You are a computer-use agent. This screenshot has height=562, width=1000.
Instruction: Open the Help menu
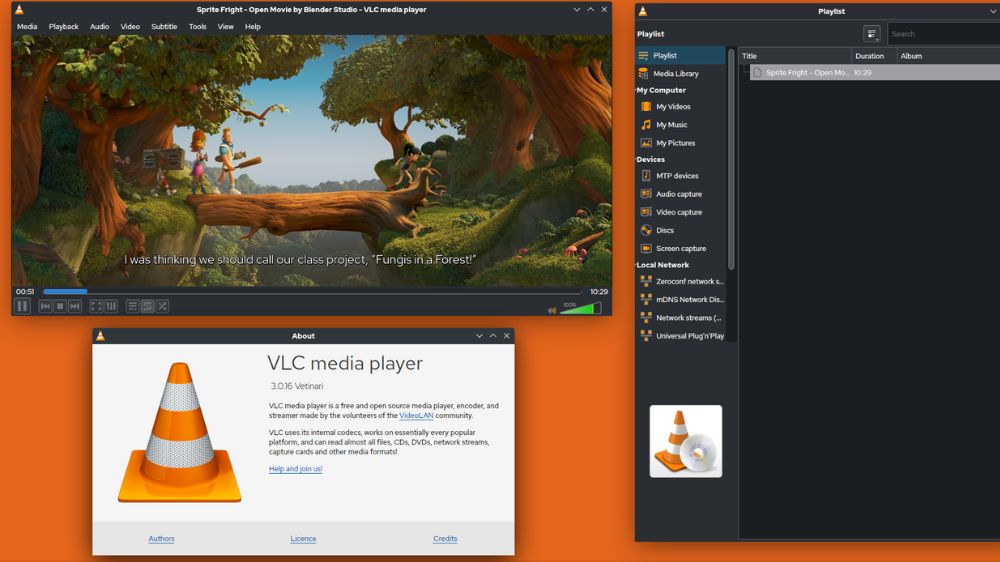(253, 27)
